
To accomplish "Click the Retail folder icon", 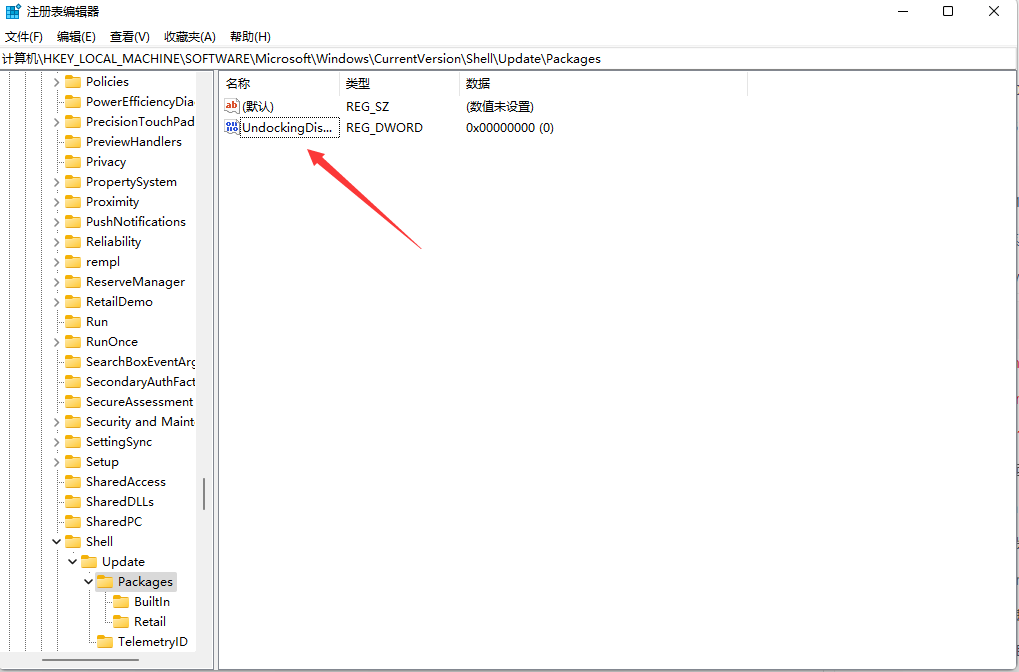I will (121, 621).
